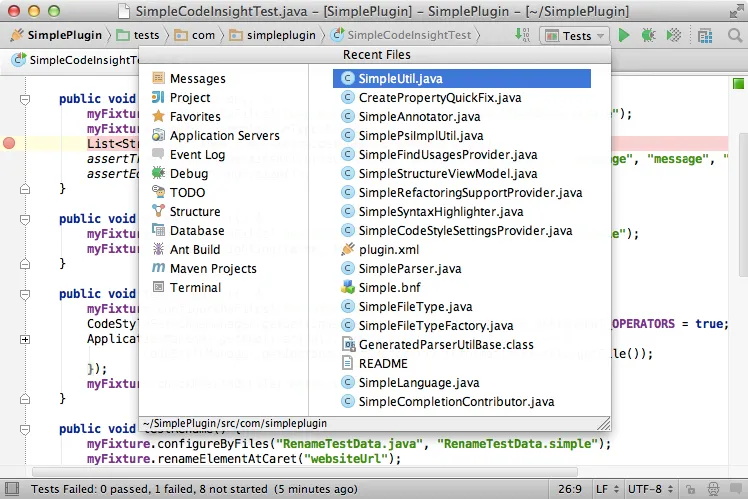Toggle the breakpoint in the gutter

click(9, 143)
